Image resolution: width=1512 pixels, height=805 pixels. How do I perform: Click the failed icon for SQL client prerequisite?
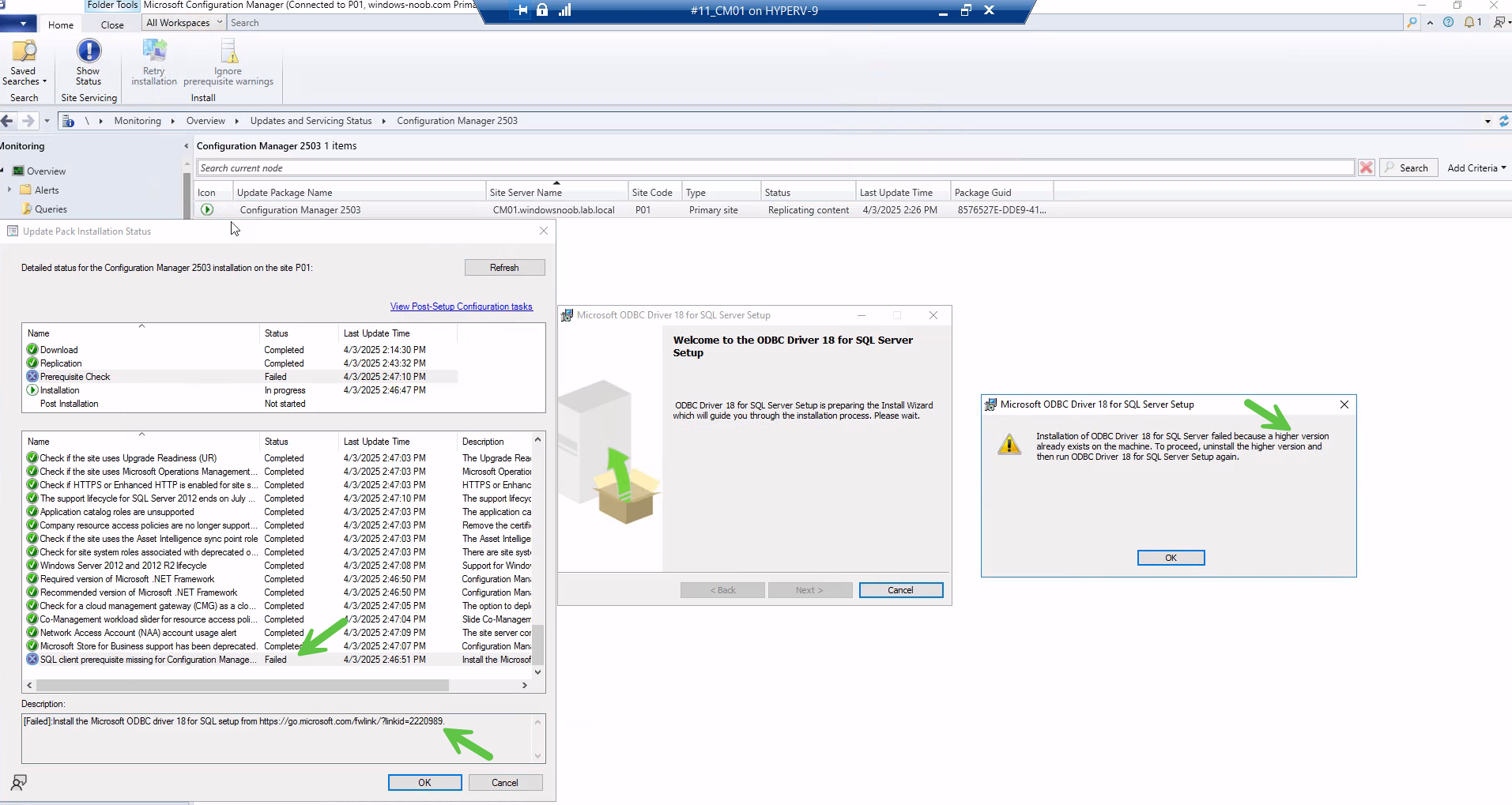(32, 660)
